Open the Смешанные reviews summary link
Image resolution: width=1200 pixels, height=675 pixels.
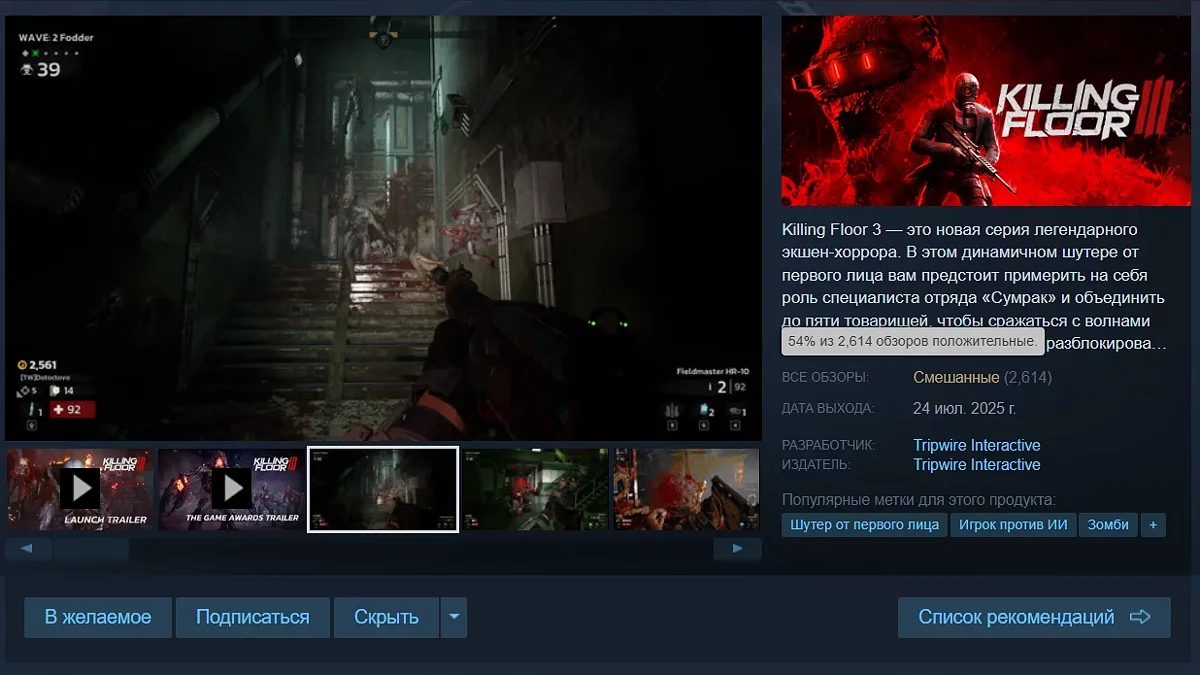pyautogui.click(x=956, y=378)
